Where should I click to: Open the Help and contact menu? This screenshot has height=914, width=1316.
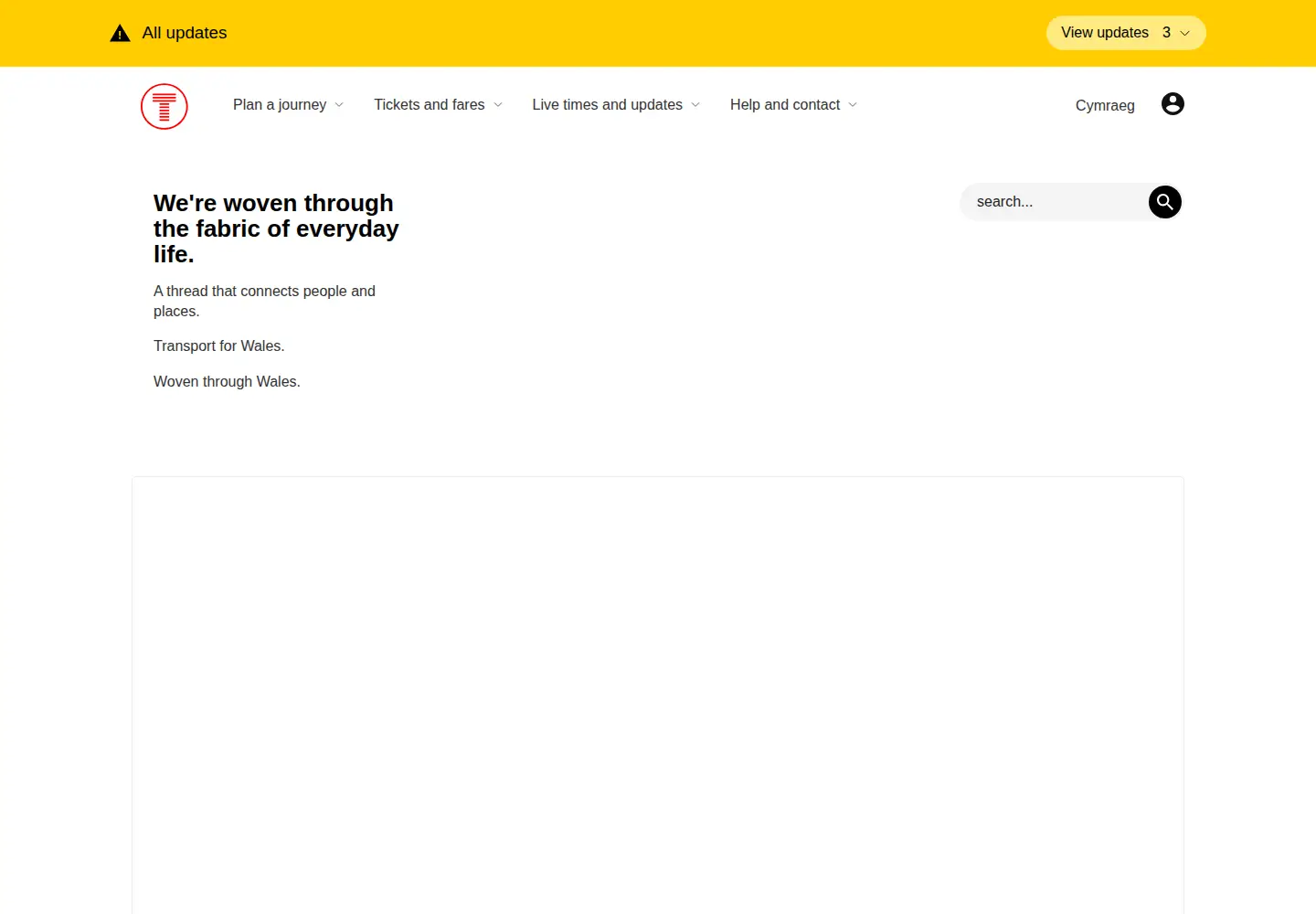click(794, 105)
